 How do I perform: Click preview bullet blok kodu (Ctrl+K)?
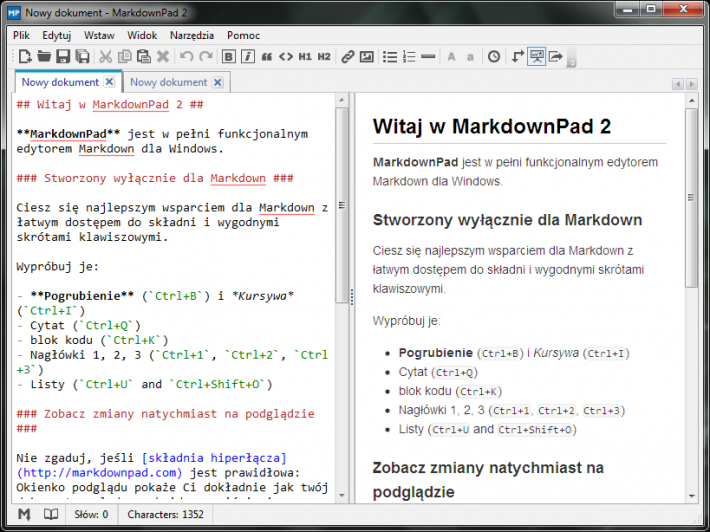(x=450, y=391)
